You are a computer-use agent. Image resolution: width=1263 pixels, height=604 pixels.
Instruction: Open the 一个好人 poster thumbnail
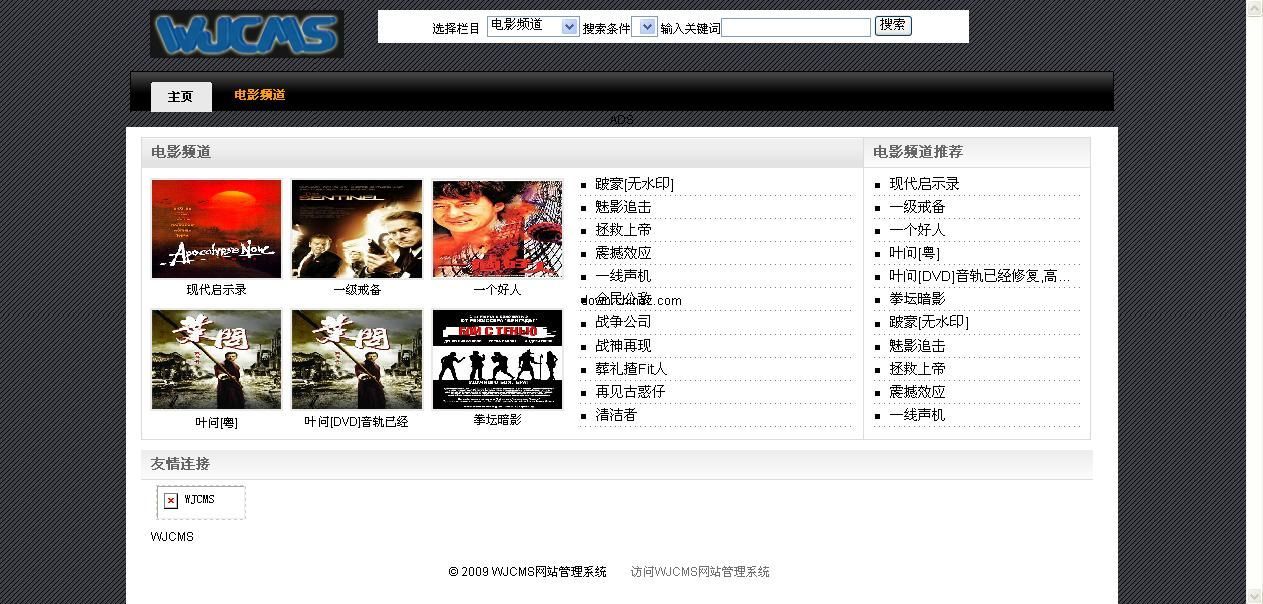click(x=497, y=229)
